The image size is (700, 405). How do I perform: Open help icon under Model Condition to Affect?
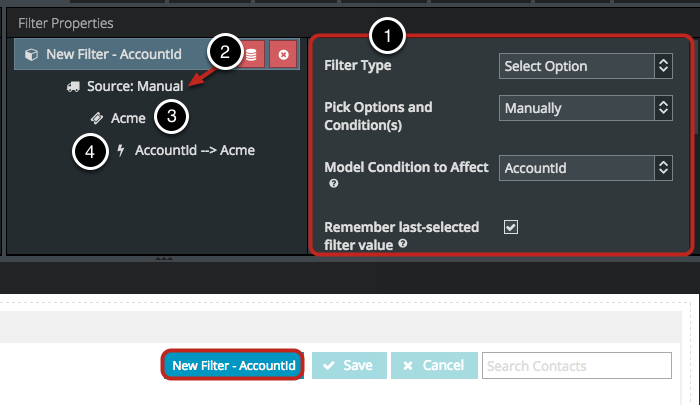(x=333, y=184)
